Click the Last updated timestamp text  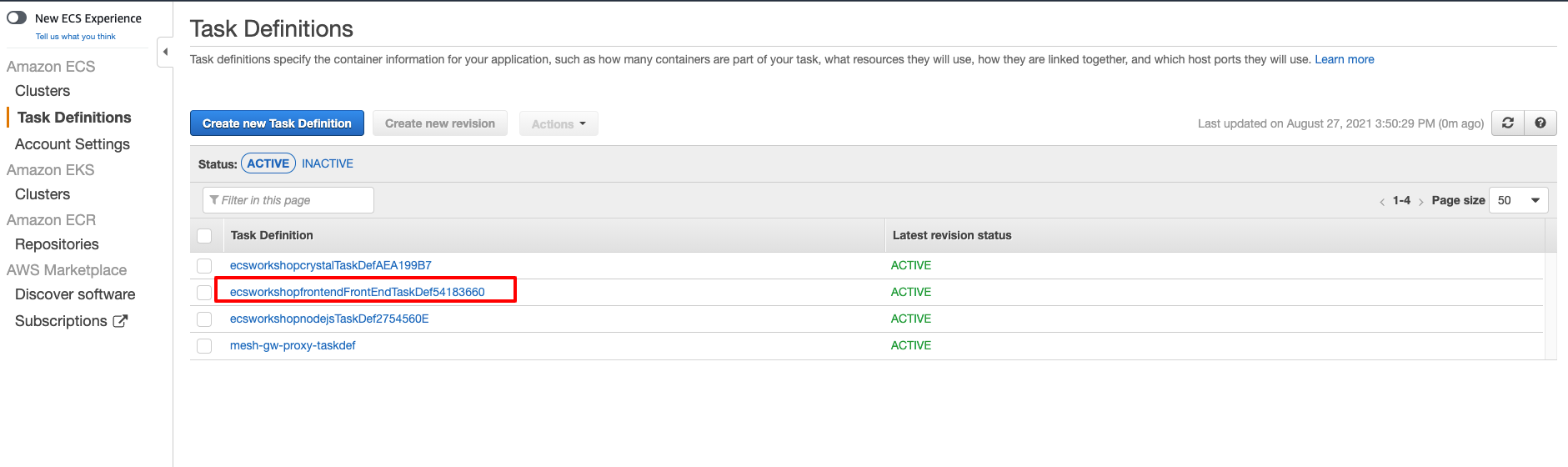(1340, 123)
